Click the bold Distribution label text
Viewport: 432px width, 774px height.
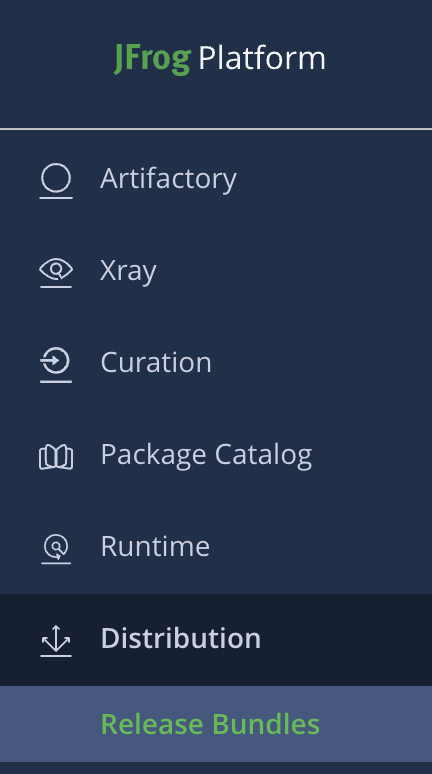[x=181, y=638]
